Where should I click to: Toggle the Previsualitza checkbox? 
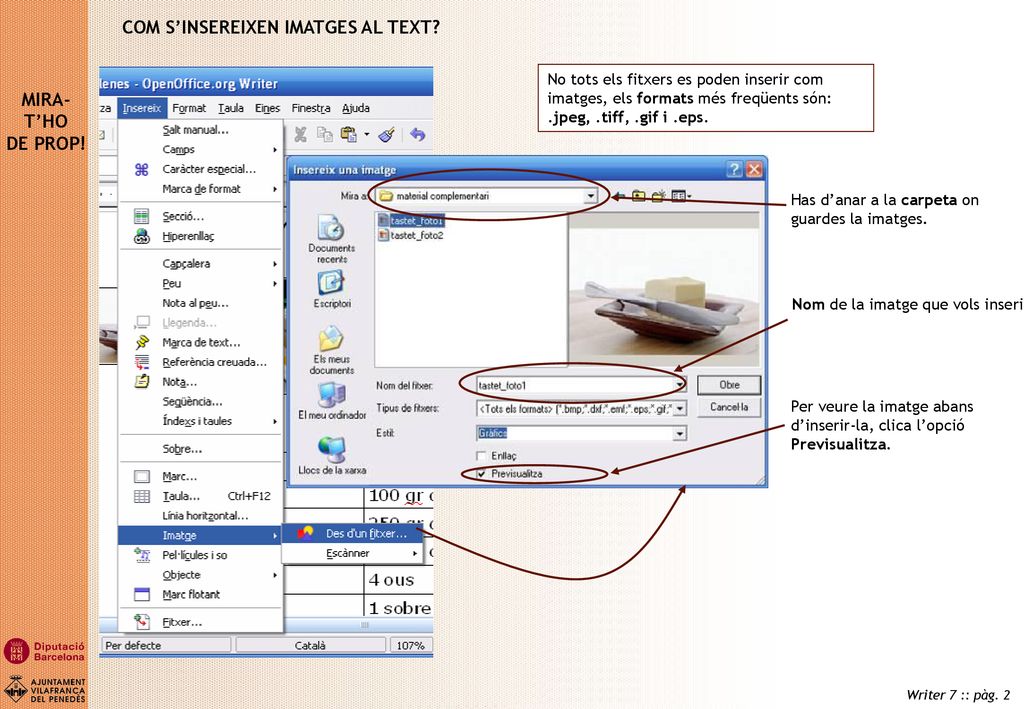pos(482,474)
